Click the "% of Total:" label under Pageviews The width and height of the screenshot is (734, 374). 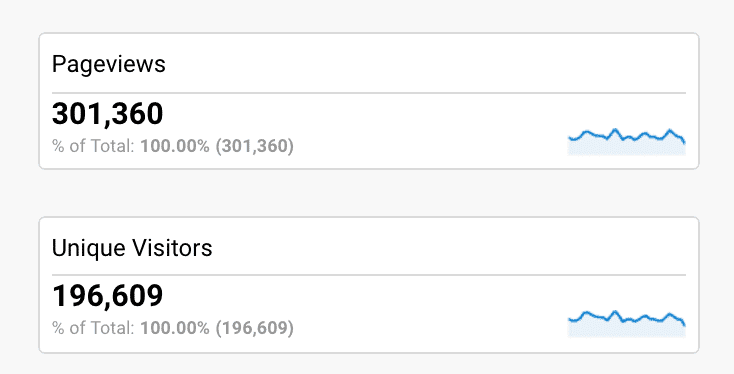point(94,146)
